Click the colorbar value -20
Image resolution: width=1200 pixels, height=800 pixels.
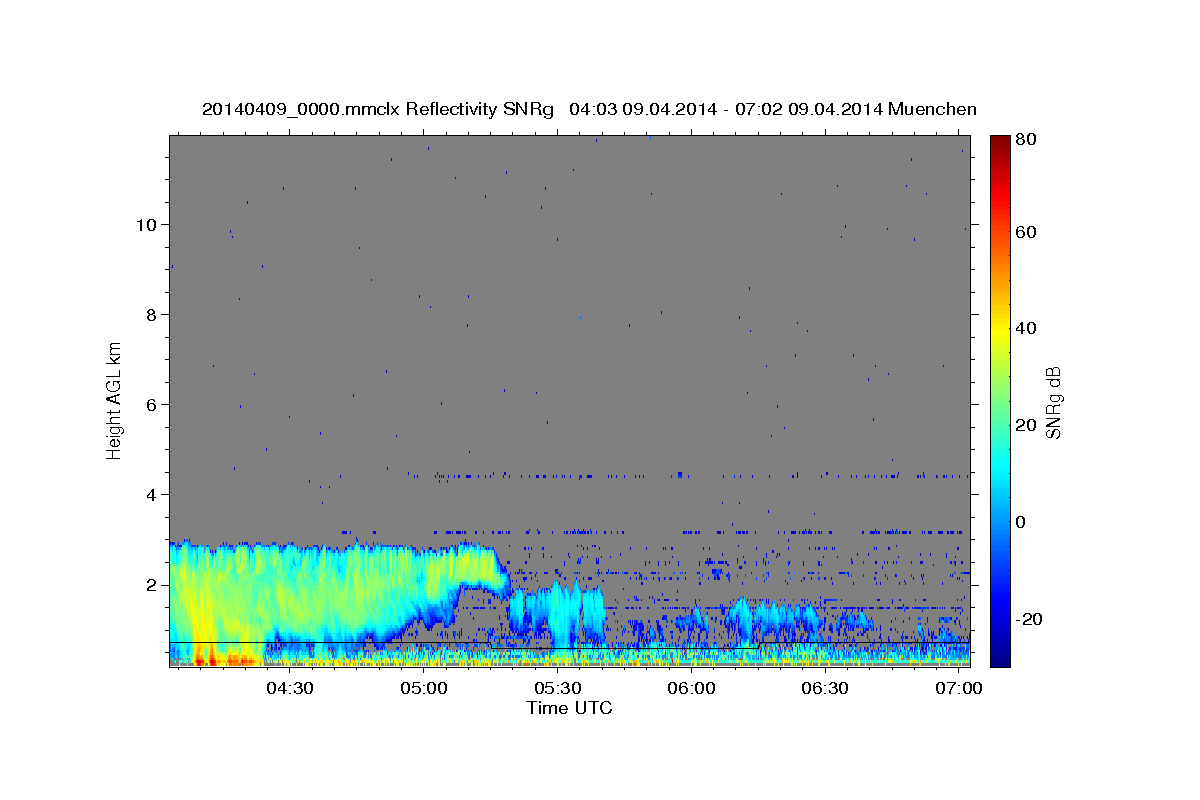(1028, 620)
